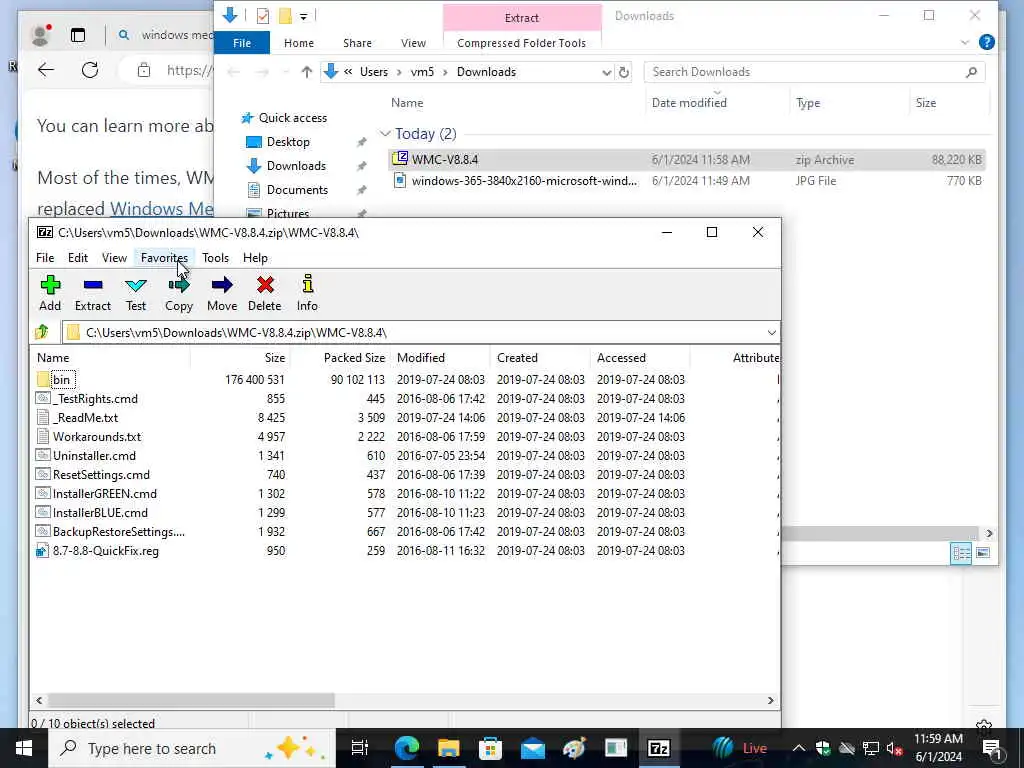Open Mail app from the taskbar

point(533,748)
